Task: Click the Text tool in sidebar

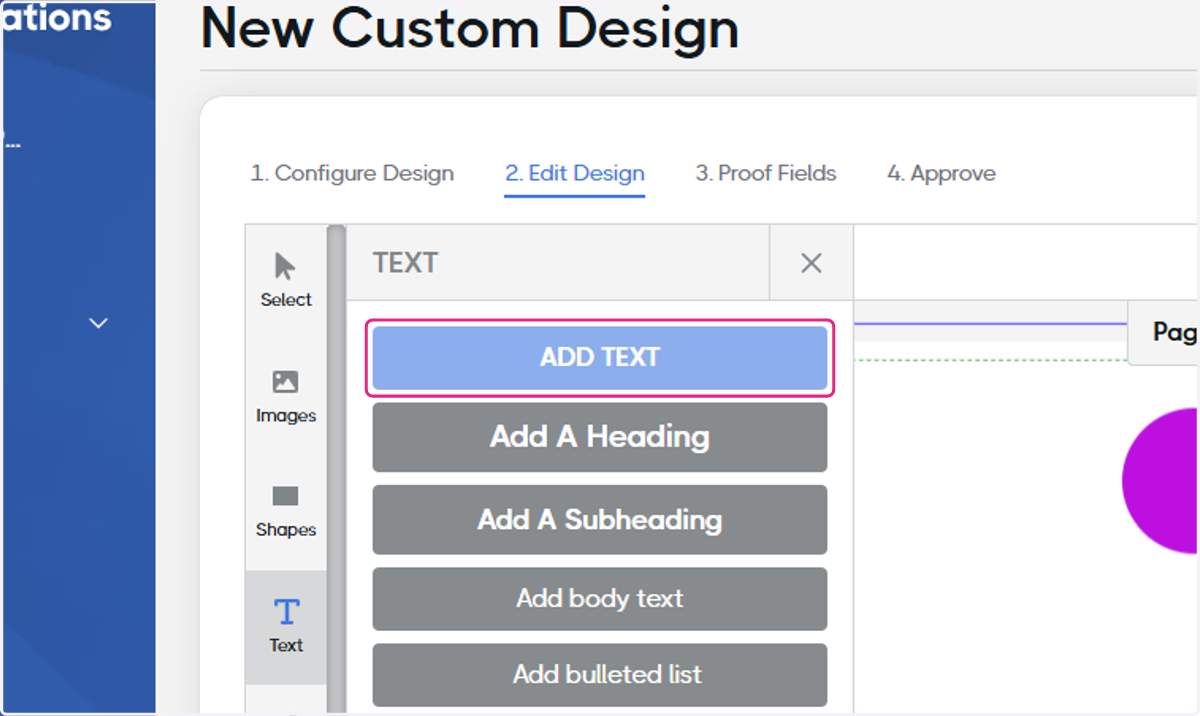Action: [286, 627]
